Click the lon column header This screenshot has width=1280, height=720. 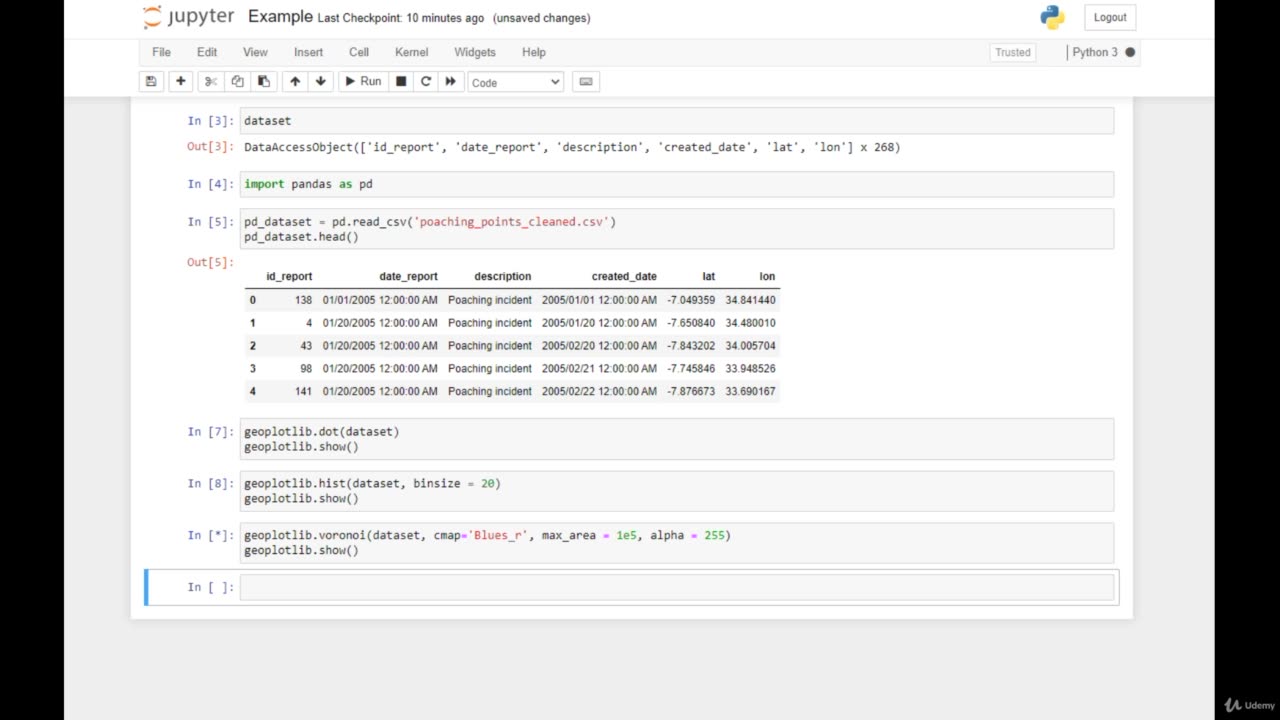[767, 277]
